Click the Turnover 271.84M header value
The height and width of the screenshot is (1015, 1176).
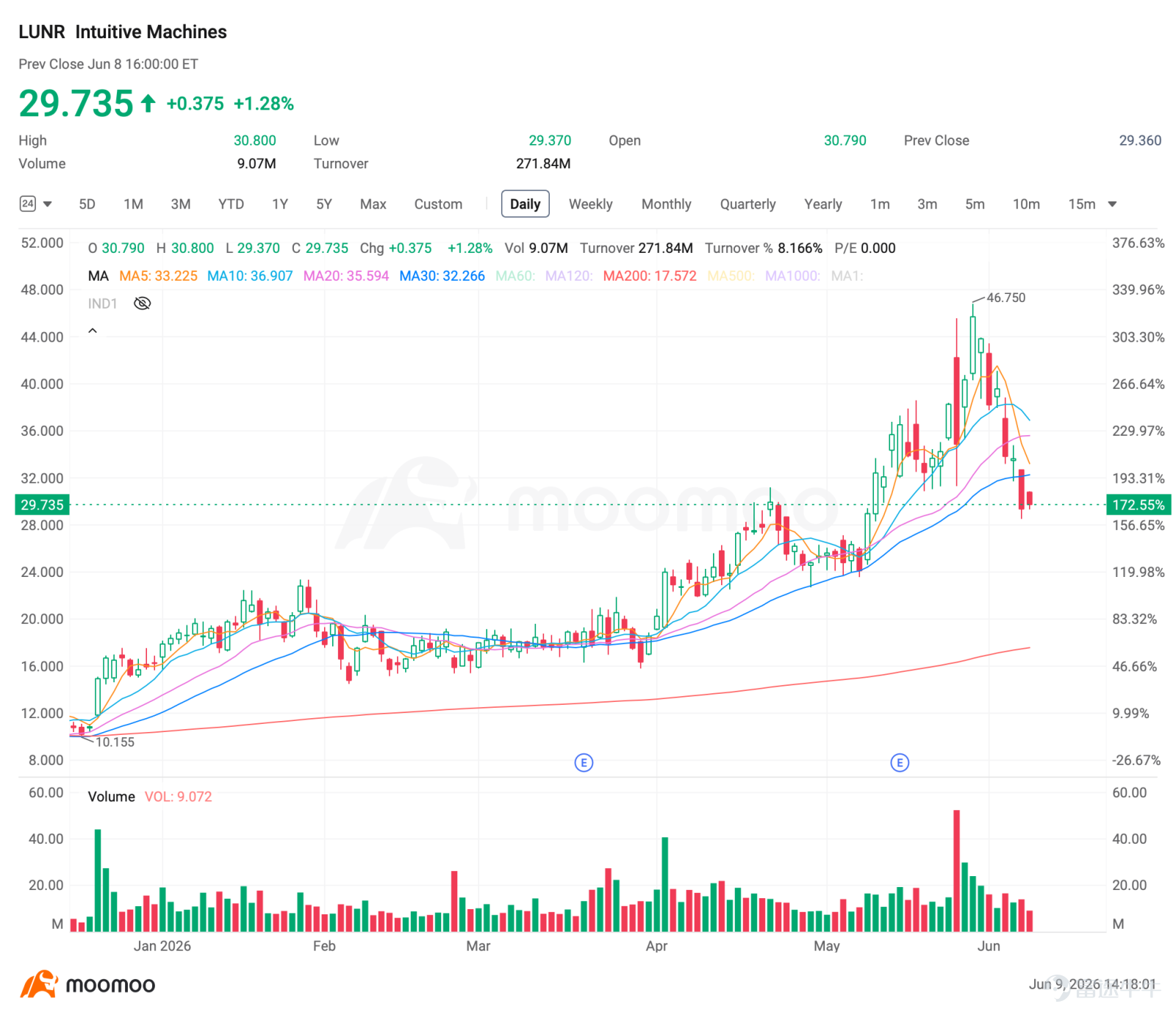coord(543,164)
